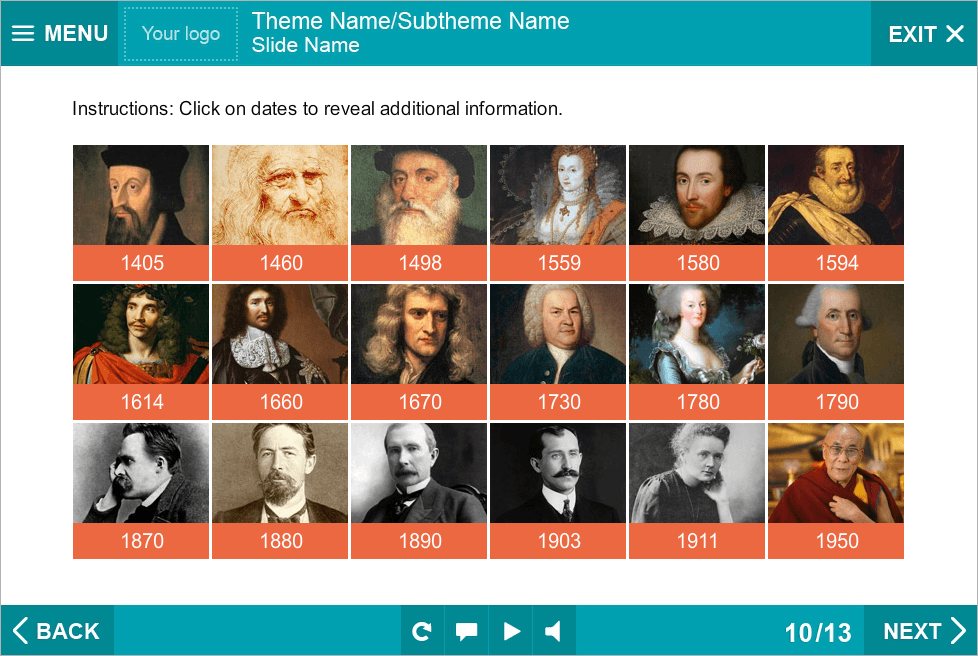Click the replay/reload icon
Viewport: 978px width, 656px height.
[x=422, y=631]
